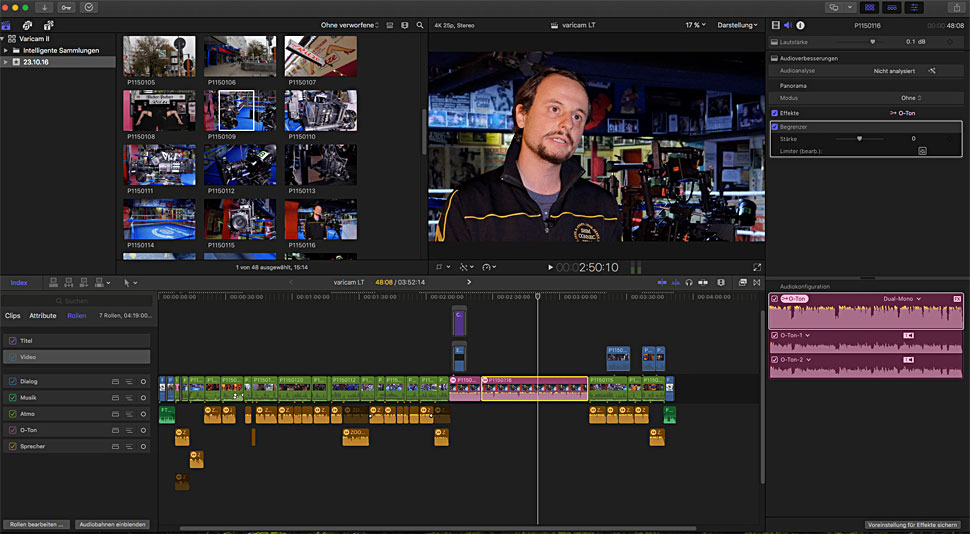
Task: Open the Limiter editor icon
Action: click(922, 151)
